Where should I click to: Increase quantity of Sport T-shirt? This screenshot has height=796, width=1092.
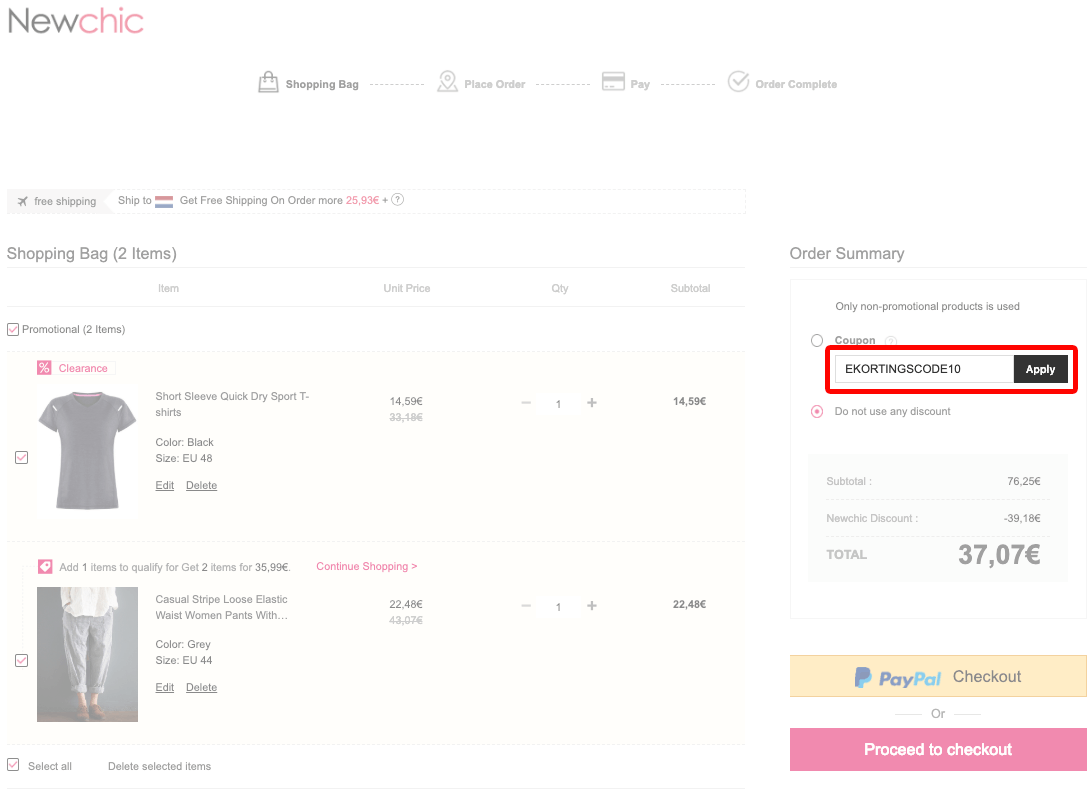(591, 403)
